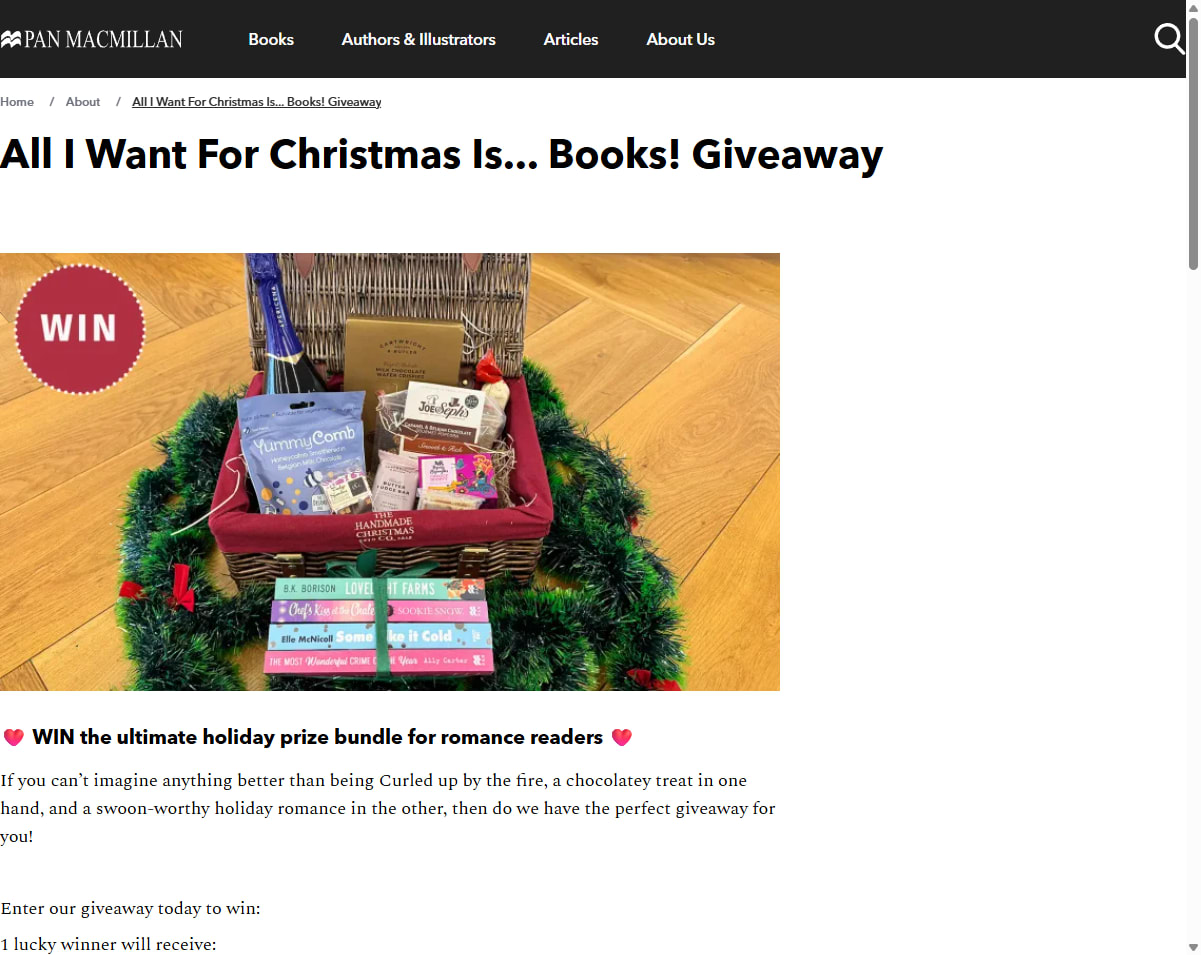Click the page scrollbar thumb
The width and height of the screenshot is (1201, 955).
coord(1193,142)
